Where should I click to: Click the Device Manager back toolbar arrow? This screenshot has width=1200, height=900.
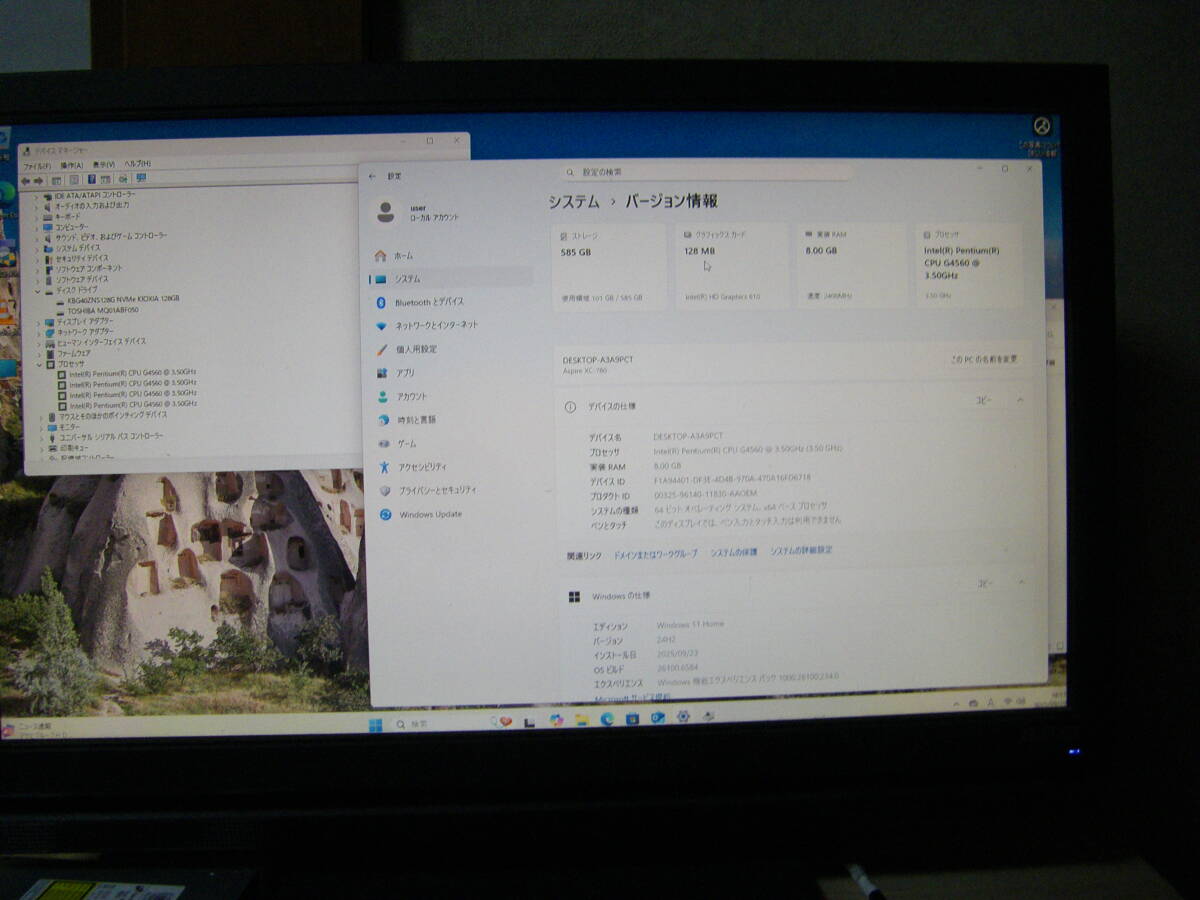(27, 180)
